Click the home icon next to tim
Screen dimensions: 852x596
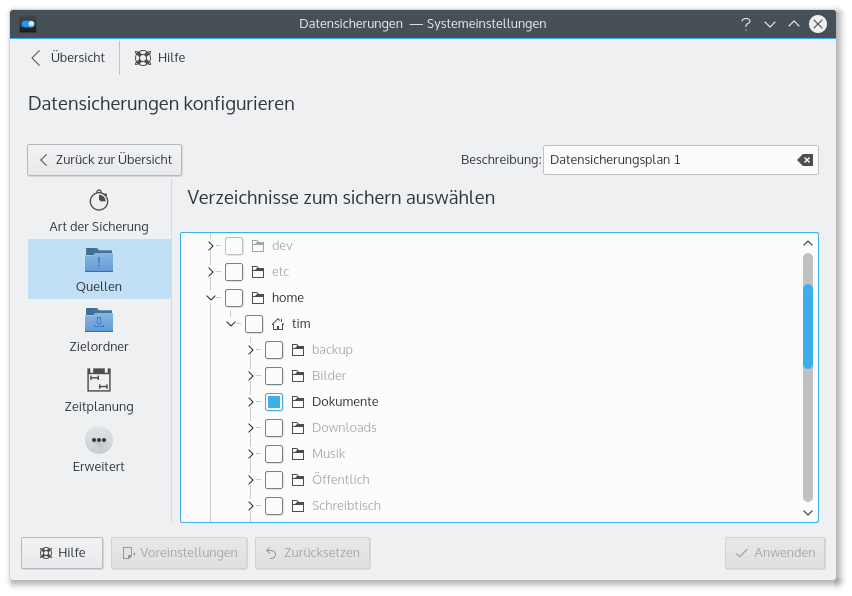point(278,324)
